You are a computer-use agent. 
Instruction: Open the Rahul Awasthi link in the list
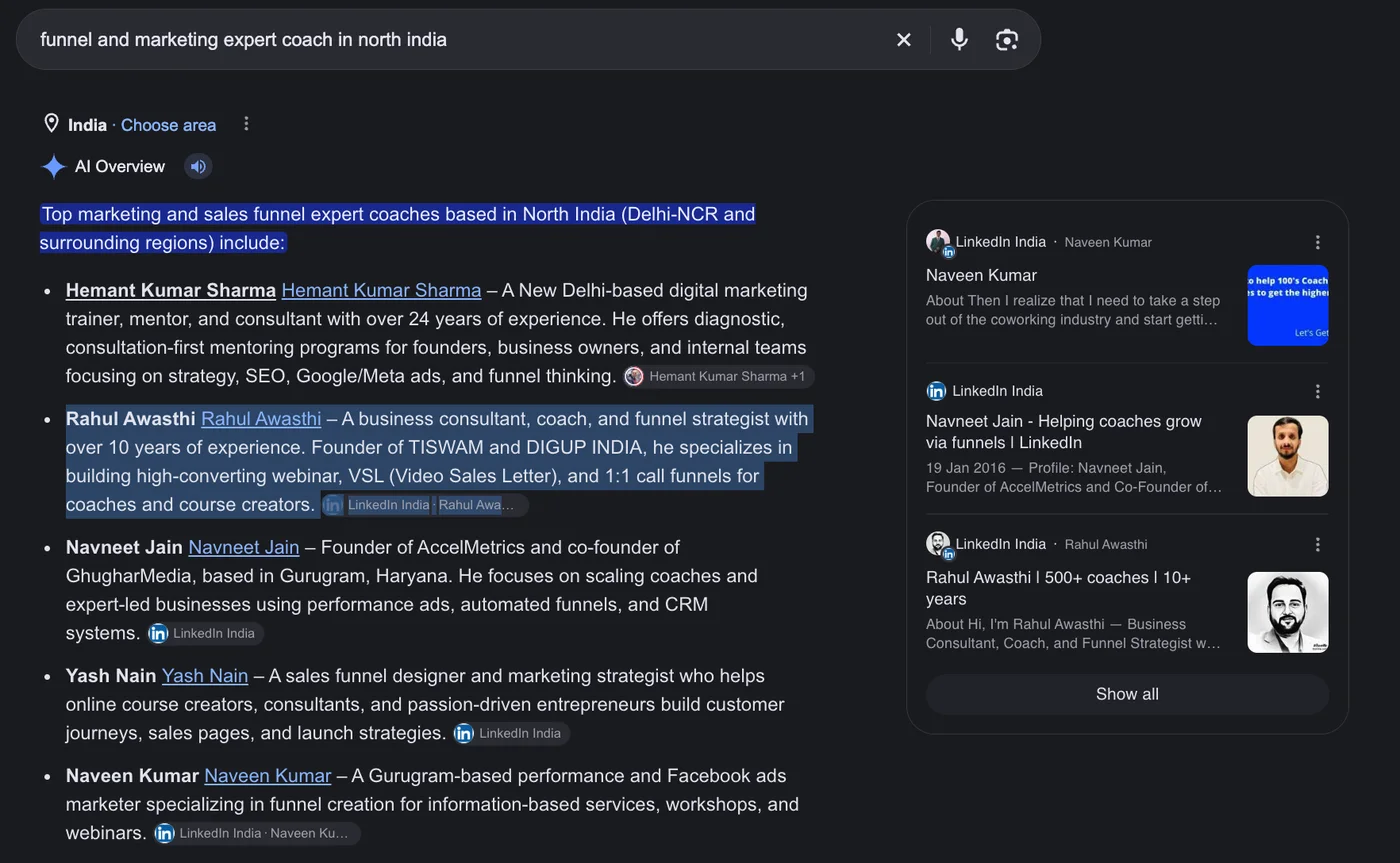pos(261,419)
